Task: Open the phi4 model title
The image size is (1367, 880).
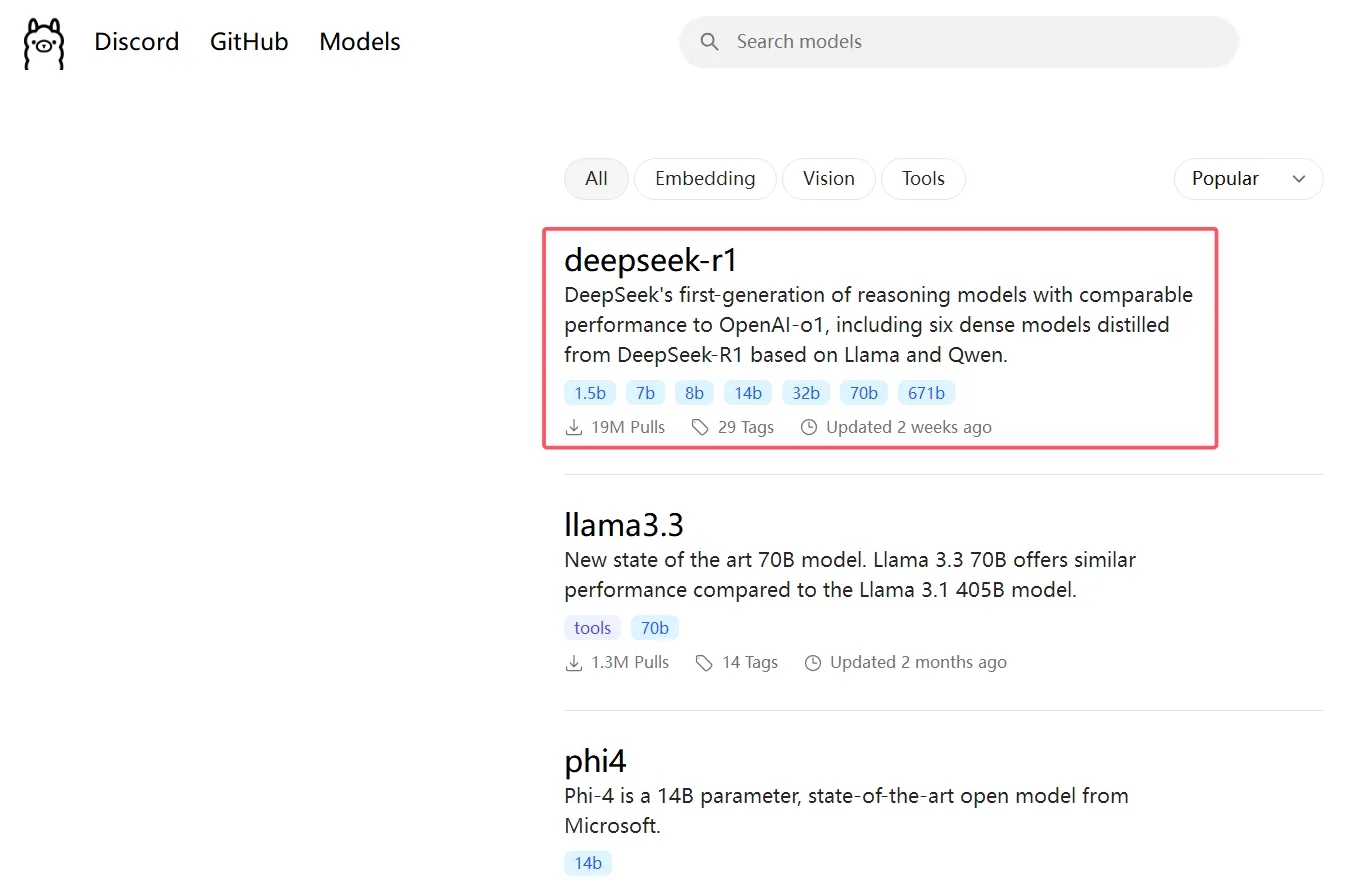Action: pyautogui.click(x=595, y=762)
